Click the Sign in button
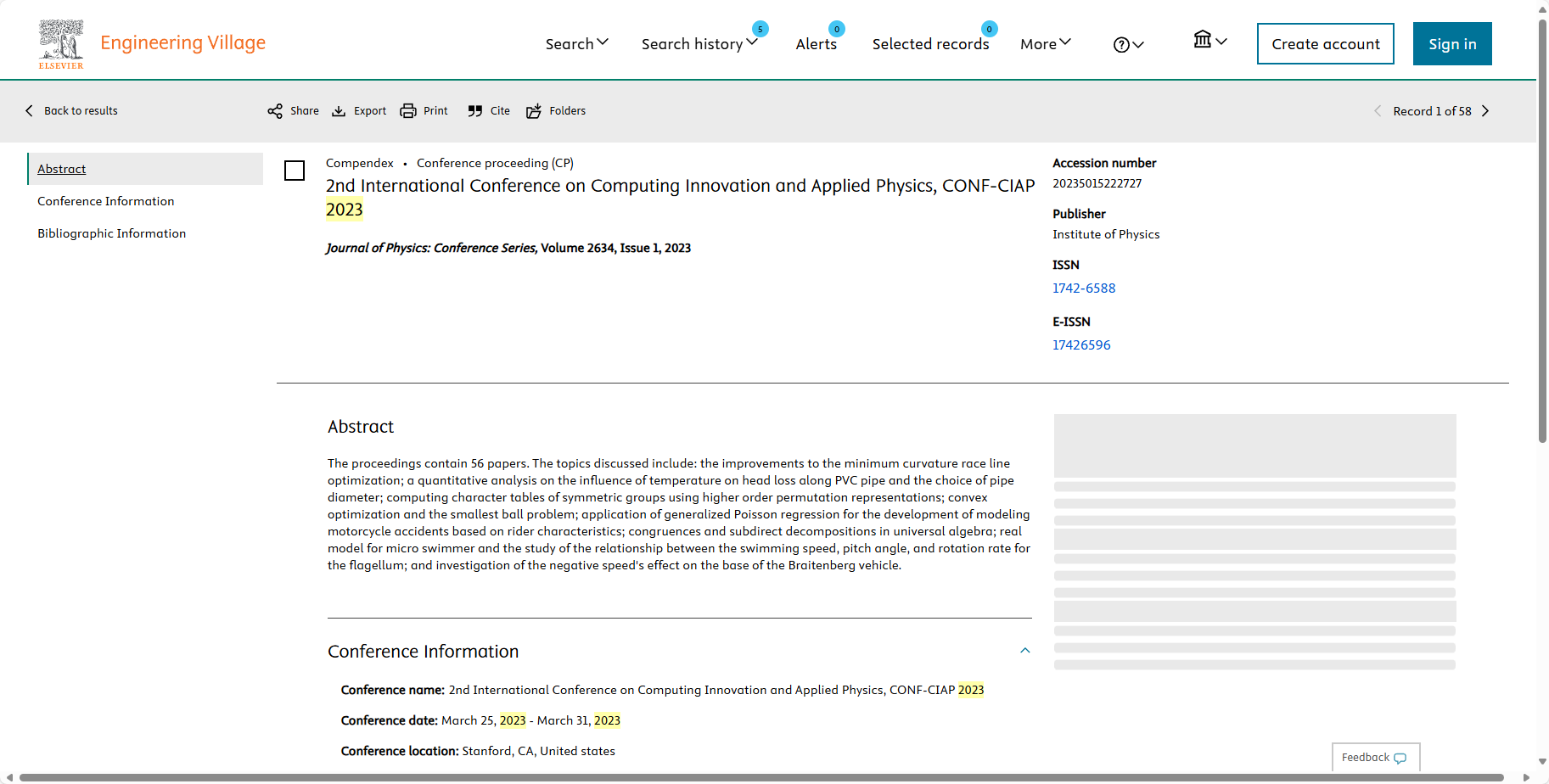The image size is (1549, 784). point(1451,44)
